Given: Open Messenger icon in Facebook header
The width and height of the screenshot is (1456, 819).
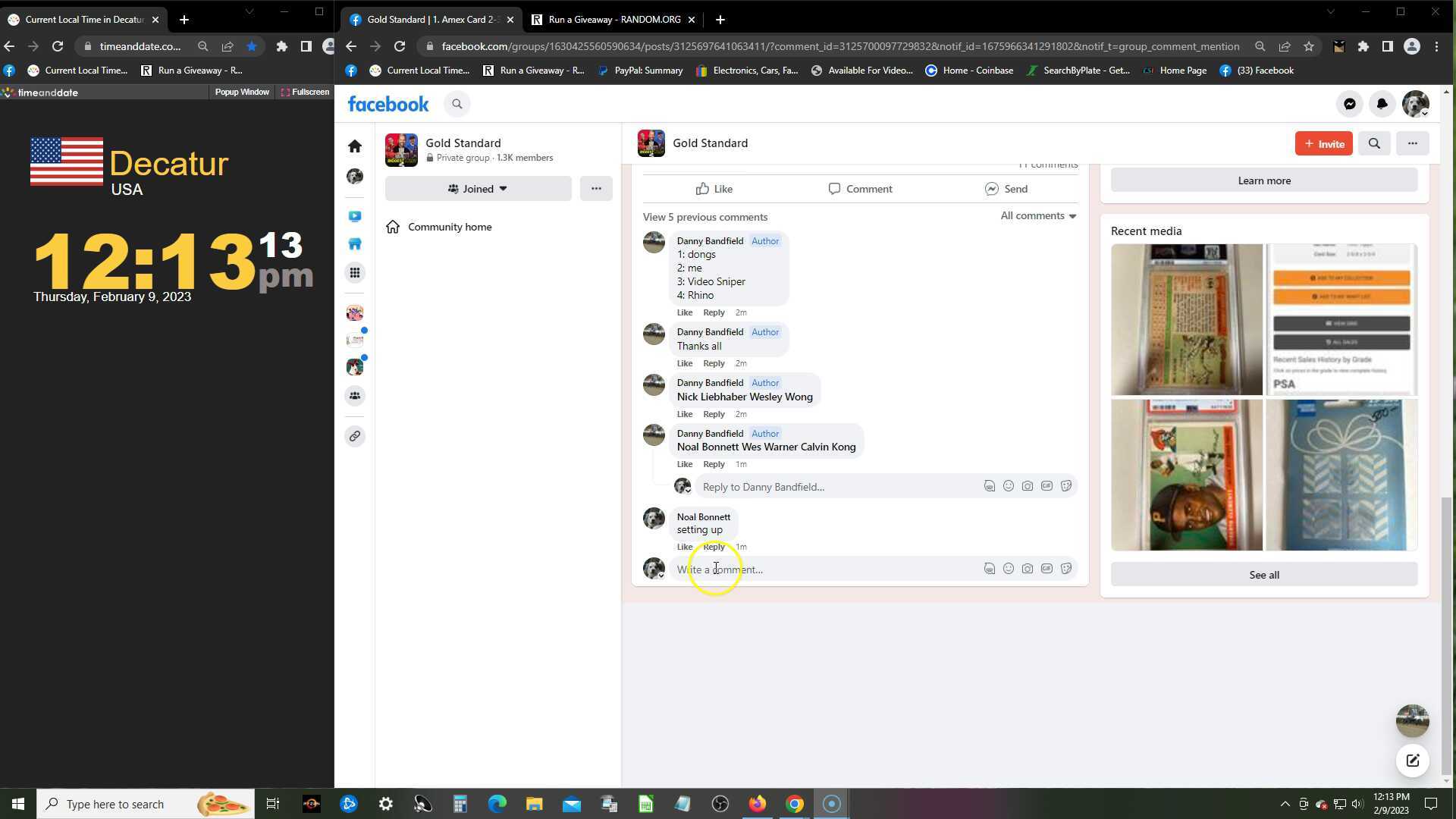Looking at the screenshot, I should (x=1350, y=105).
